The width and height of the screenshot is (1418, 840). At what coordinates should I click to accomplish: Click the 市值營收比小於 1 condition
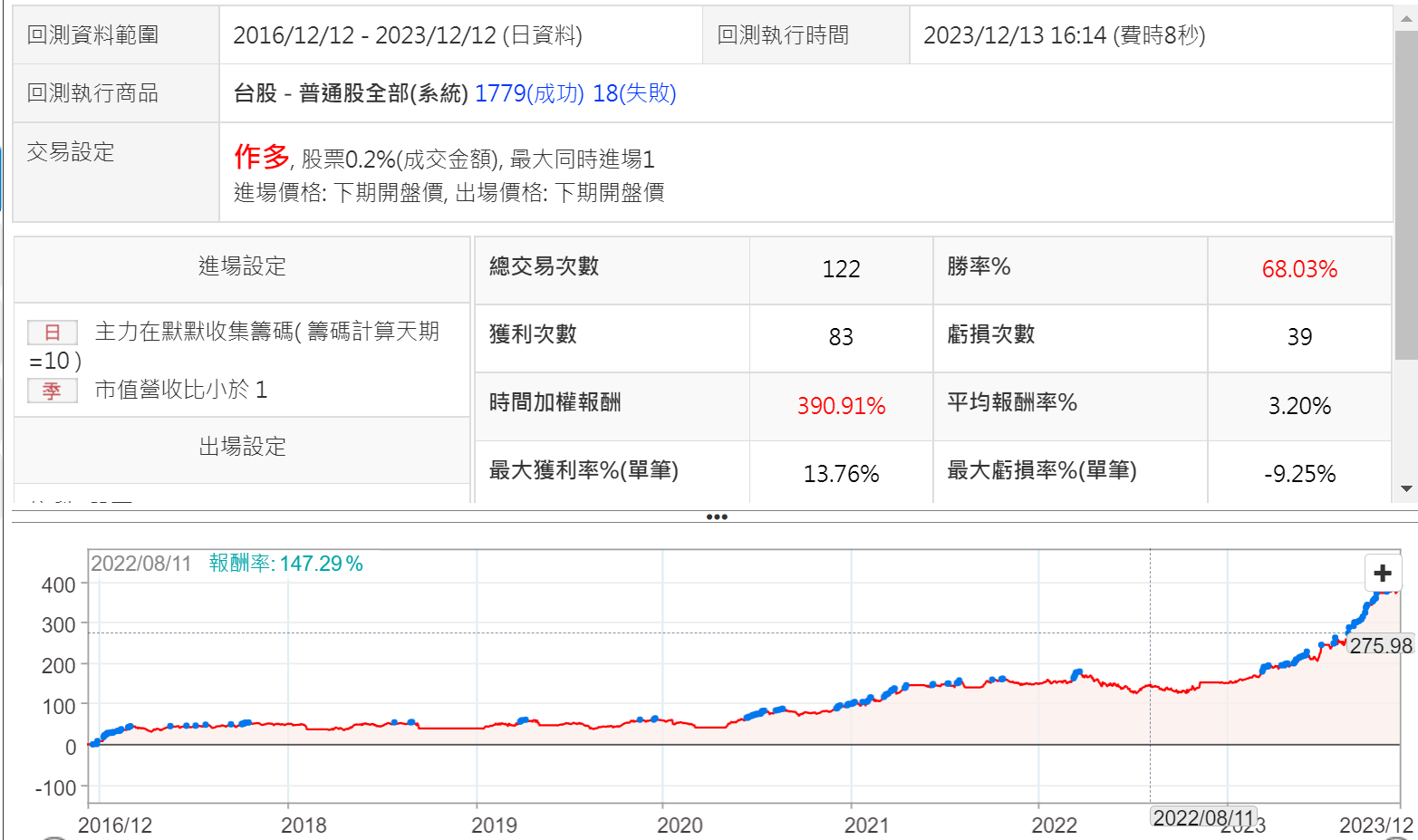(180, 390)
